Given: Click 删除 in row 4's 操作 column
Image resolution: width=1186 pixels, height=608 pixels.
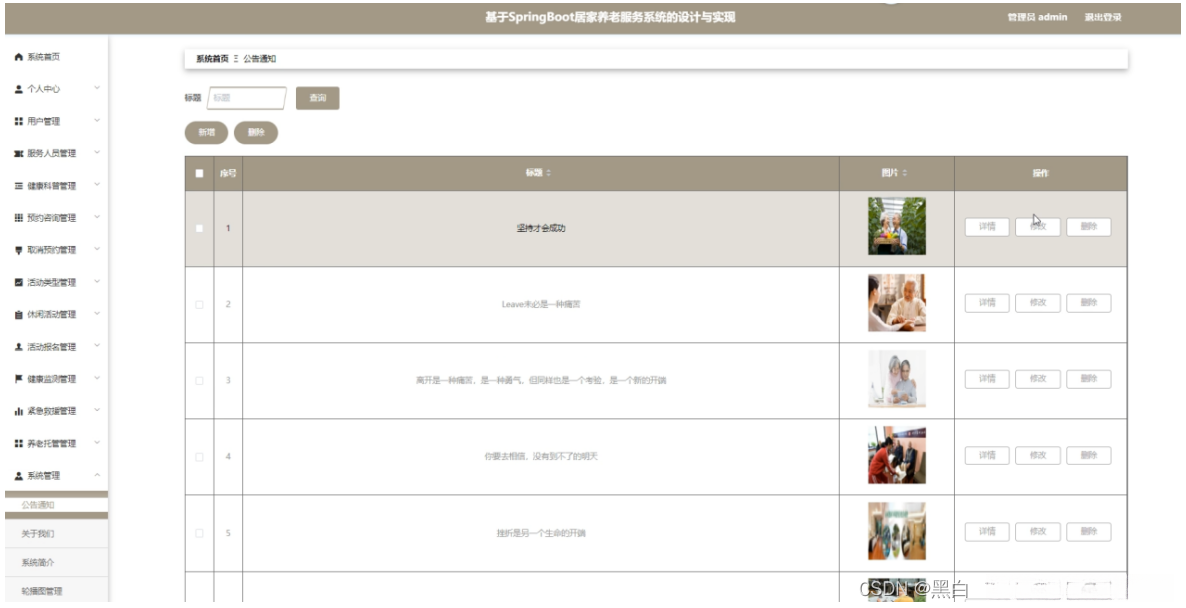Looking at the screenshot, I should coord(1088,455).
